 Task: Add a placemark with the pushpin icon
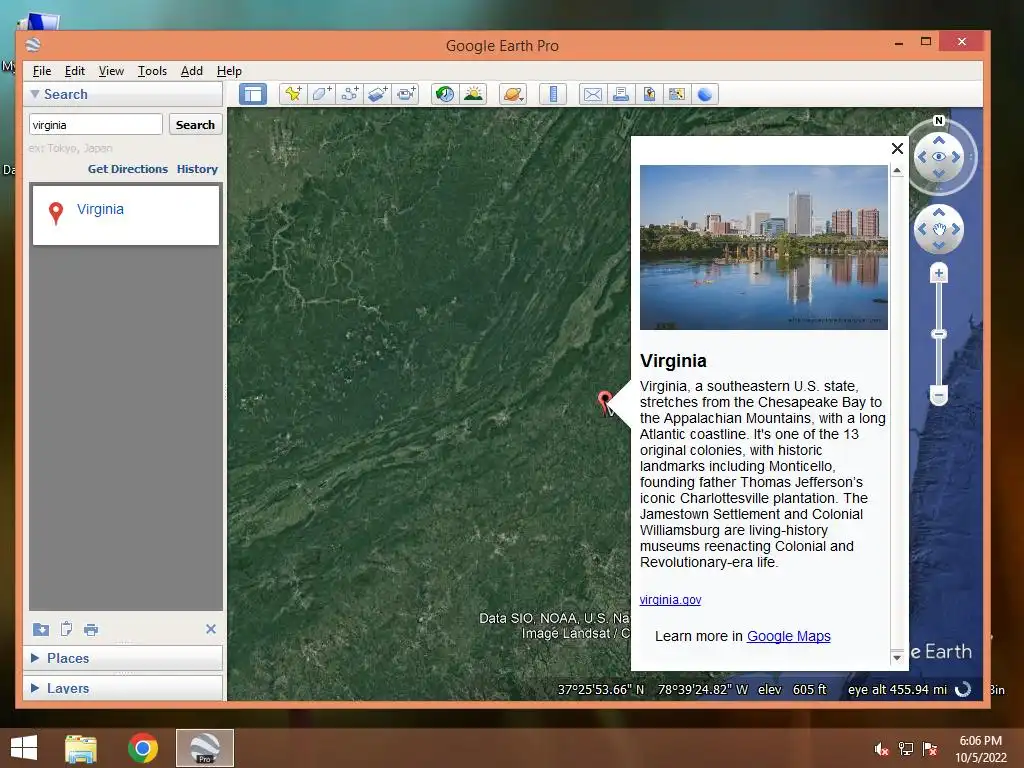(x=293, y=94)
